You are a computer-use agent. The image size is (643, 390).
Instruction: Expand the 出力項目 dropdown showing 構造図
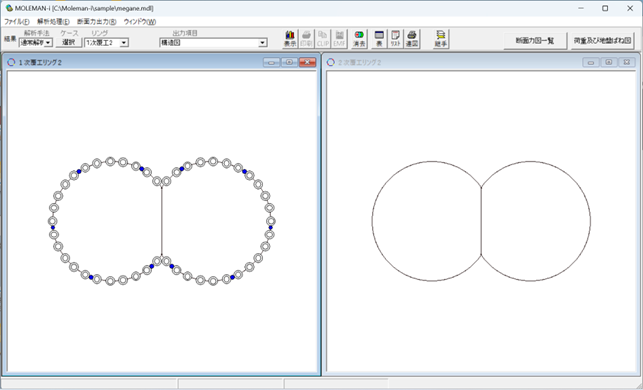[x=262, y=43]
